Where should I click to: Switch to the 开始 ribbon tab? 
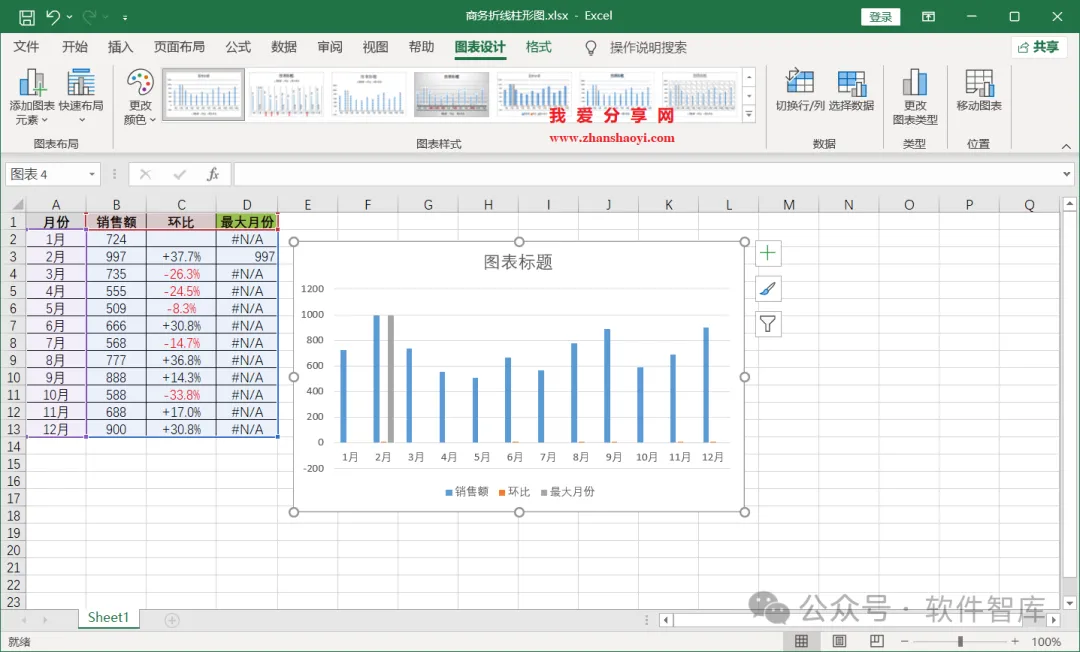pyautogui.click(x=74, y=47)
